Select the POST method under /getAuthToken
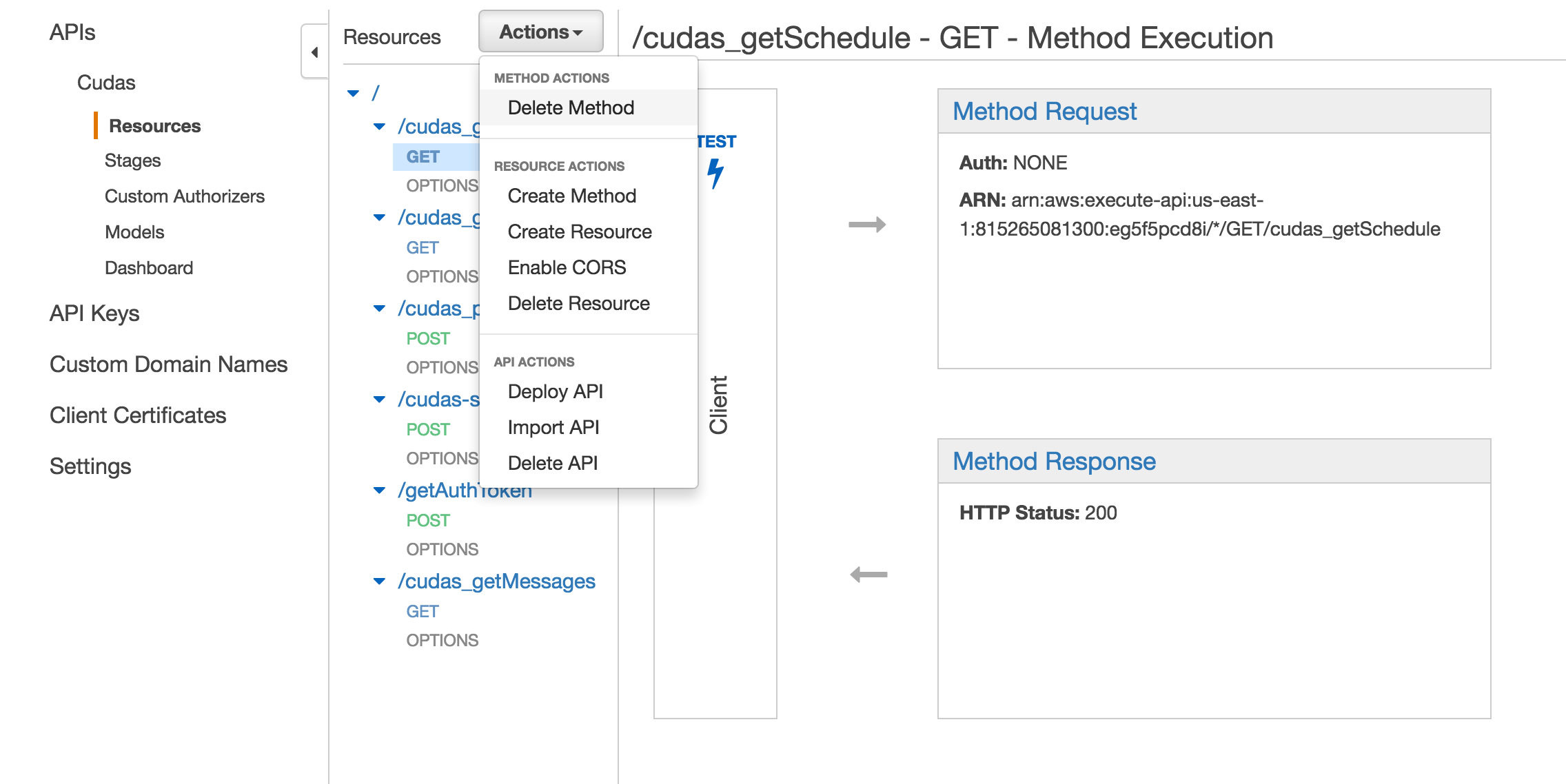Viewport: 1566px width, 784px height. (x=428, y=519)
